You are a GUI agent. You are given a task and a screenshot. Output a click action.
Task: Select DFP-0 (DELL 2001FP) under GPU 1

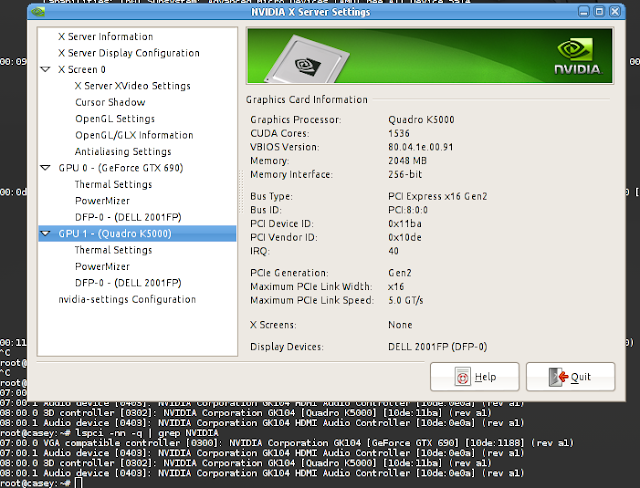pos(128,283)
